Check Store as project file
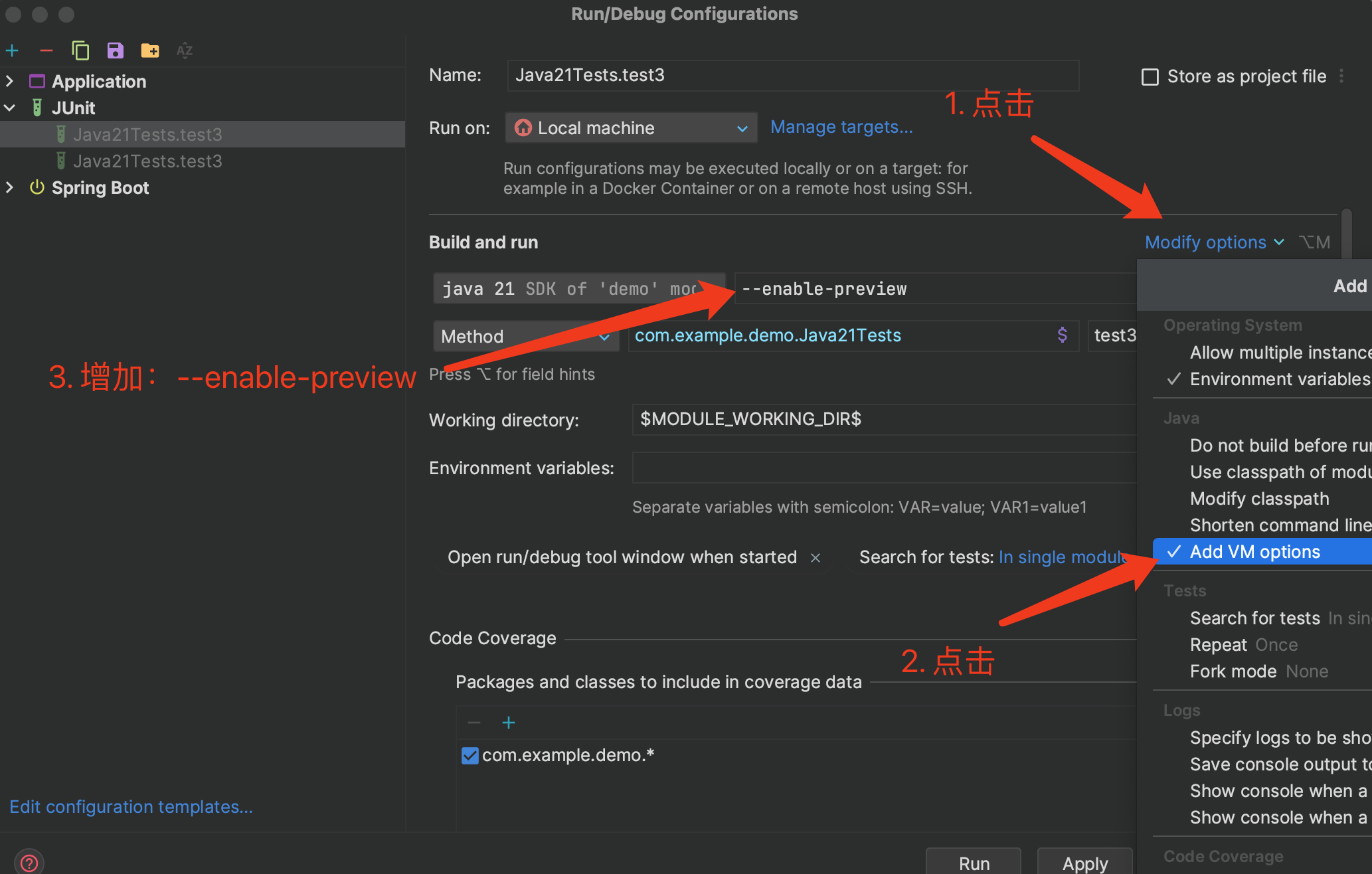The height and width of the screenshot is (874, 1372). (1149, 76)
